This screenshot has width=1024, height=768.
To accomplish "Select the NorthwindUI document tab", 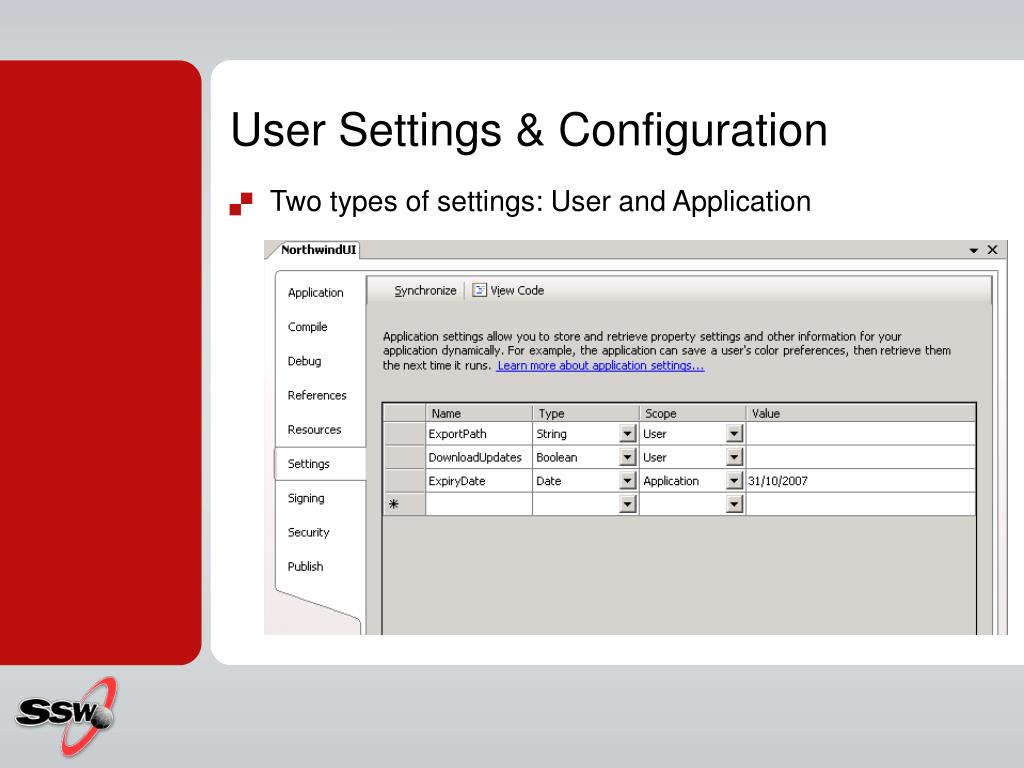I will (318, 249).
